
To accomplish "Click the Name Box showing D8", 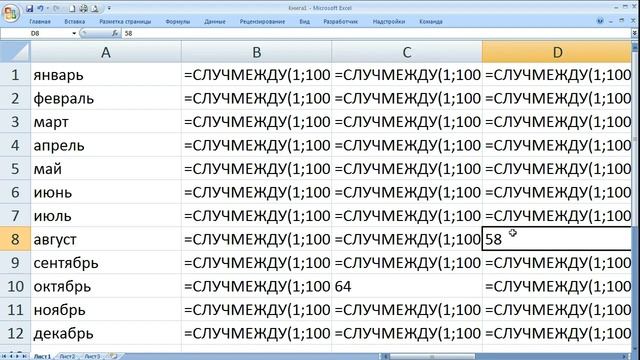I will point(36,33).
